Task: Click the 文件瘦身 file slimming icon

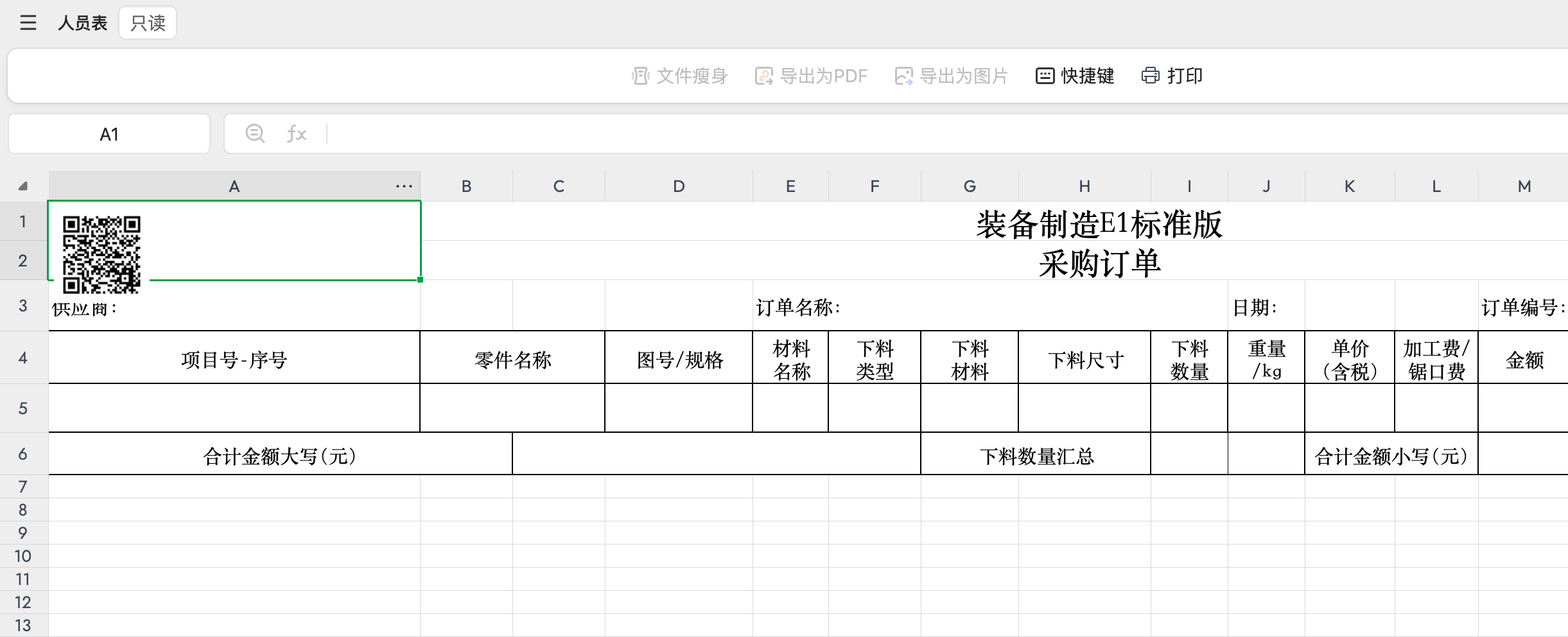Action: 640,76
